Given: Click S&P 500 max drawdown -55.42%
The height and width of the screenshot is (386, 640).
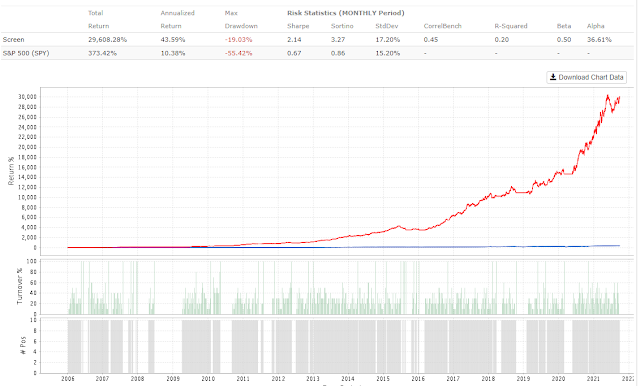Looking at the screenshot, I should [x=238, y=53].
